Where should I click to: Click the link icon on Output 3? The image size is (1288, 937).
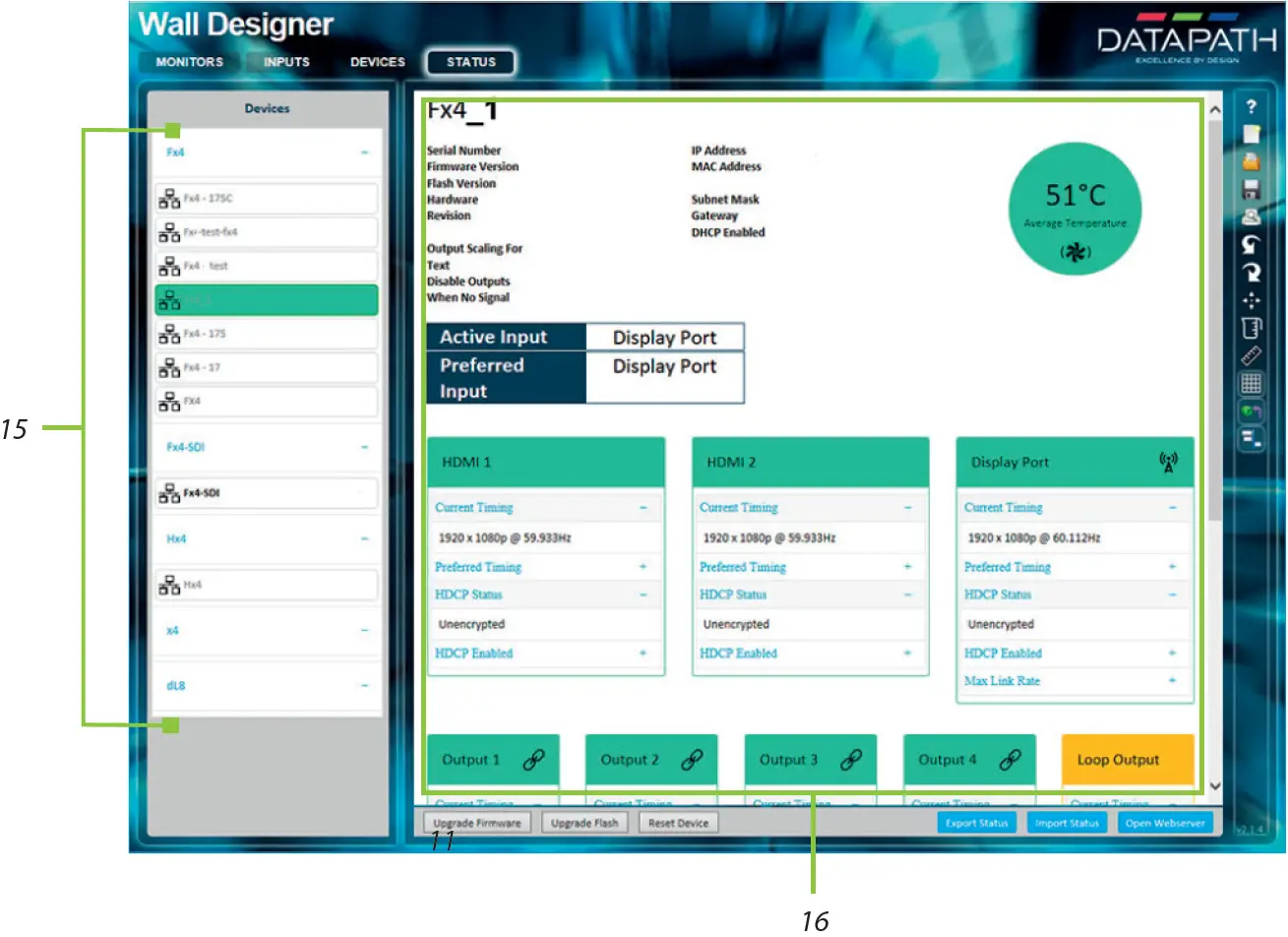point(851,760)
